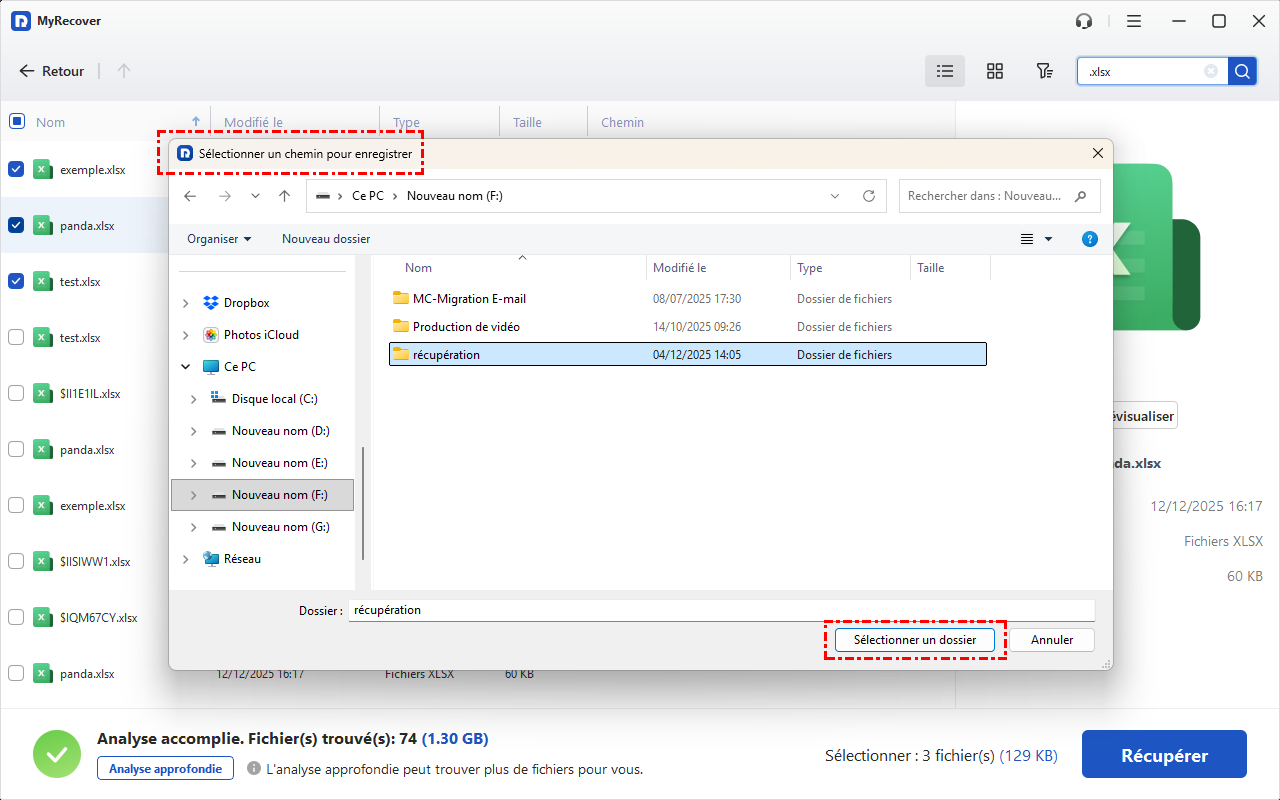Check the $II1E1IL.xlsx file checkbox
This screenshot has width=1280, height=800.
pos(16,394)
